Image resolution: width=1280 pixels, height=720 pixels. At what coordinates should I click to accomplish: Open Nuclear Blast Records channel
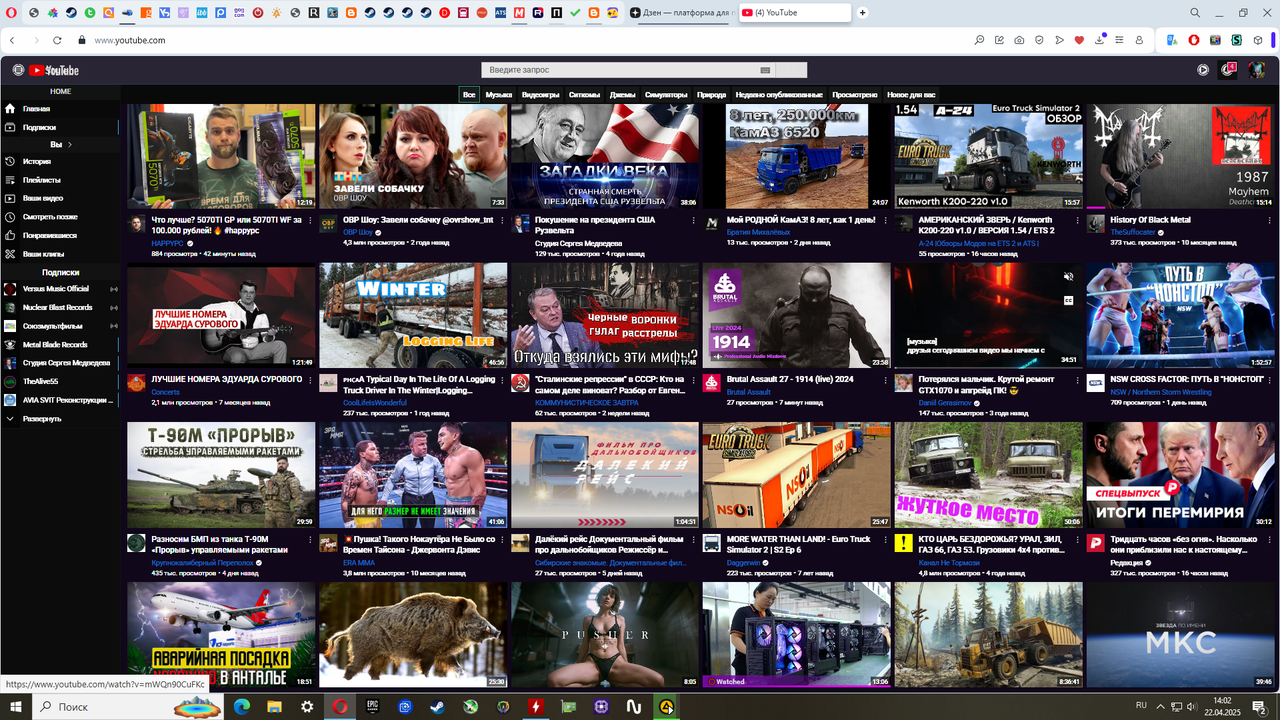point(60,307)
